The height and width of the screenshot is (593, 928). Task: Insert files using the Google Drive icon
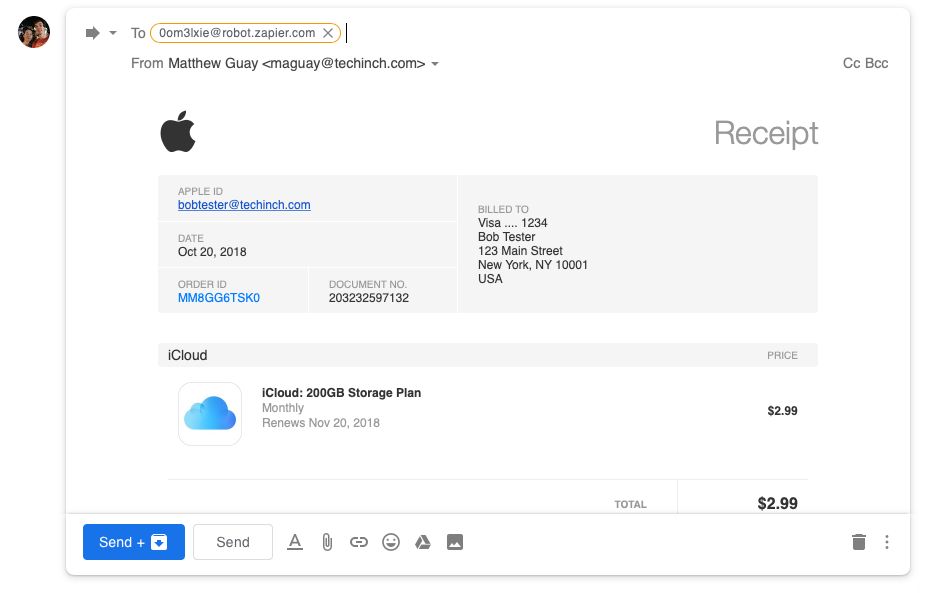pos(423,542)
